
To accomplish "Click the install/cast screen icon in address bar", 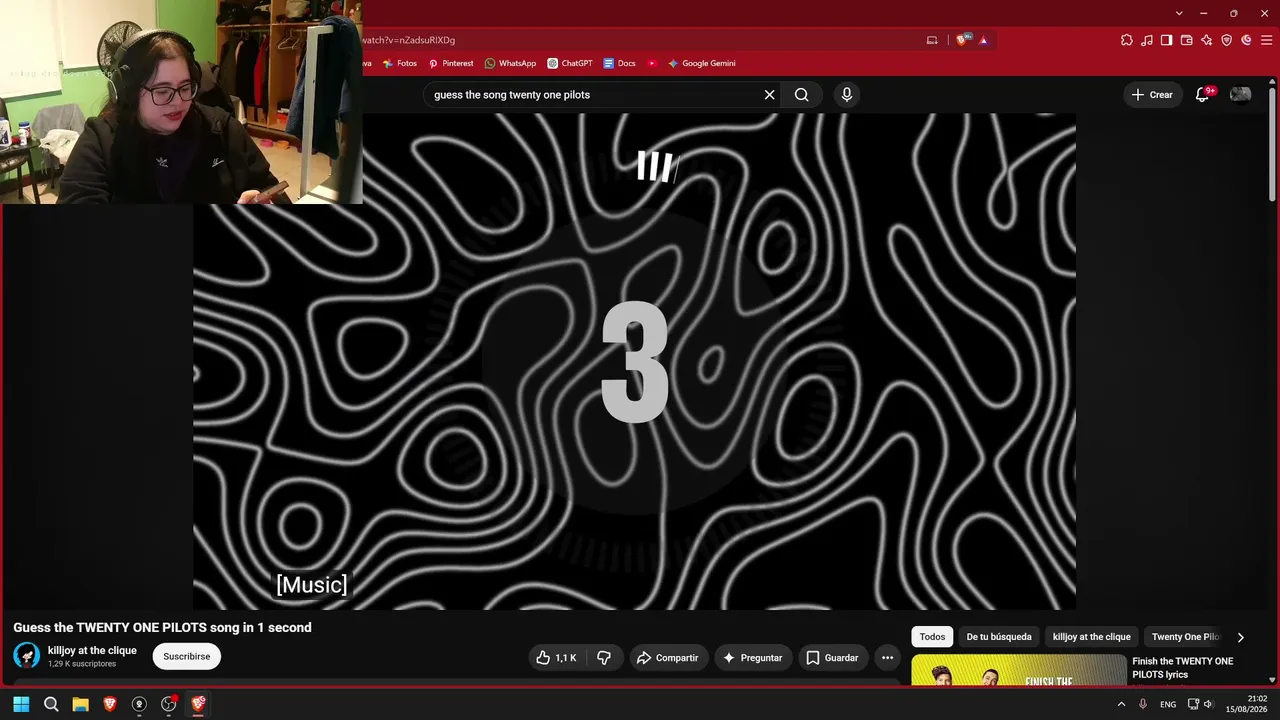I will click(932, 40).
